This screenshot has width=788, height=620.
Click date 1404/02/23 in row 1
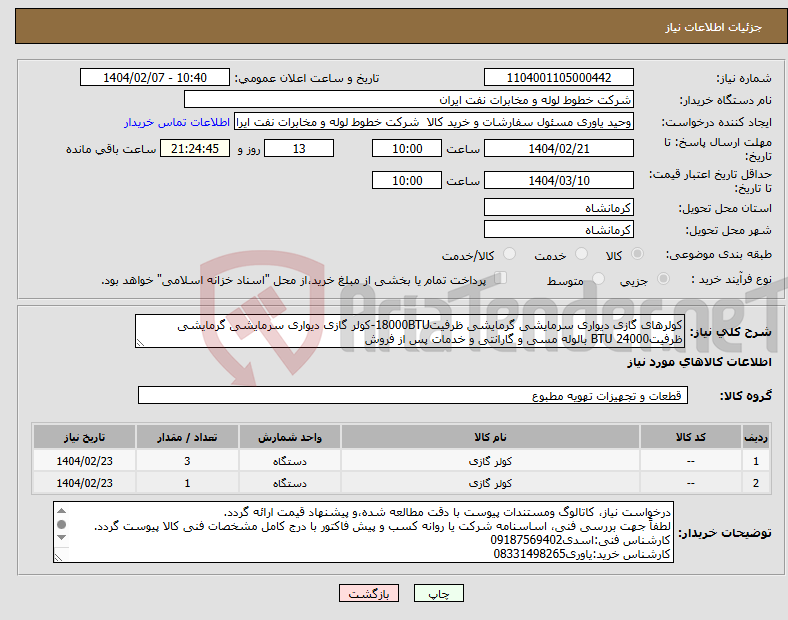(x=84, y=461)
